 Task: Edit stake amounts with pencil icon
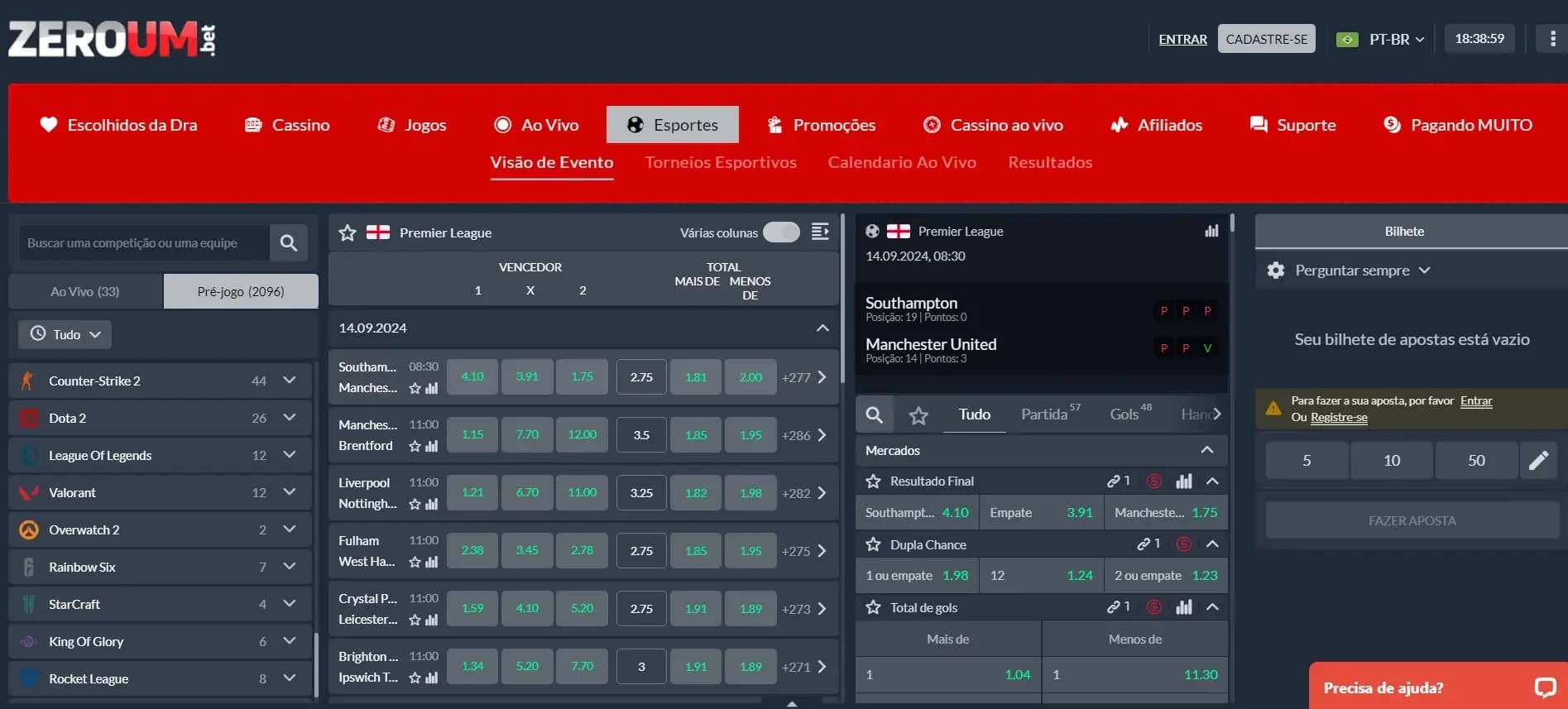[x=1538, y=460]
